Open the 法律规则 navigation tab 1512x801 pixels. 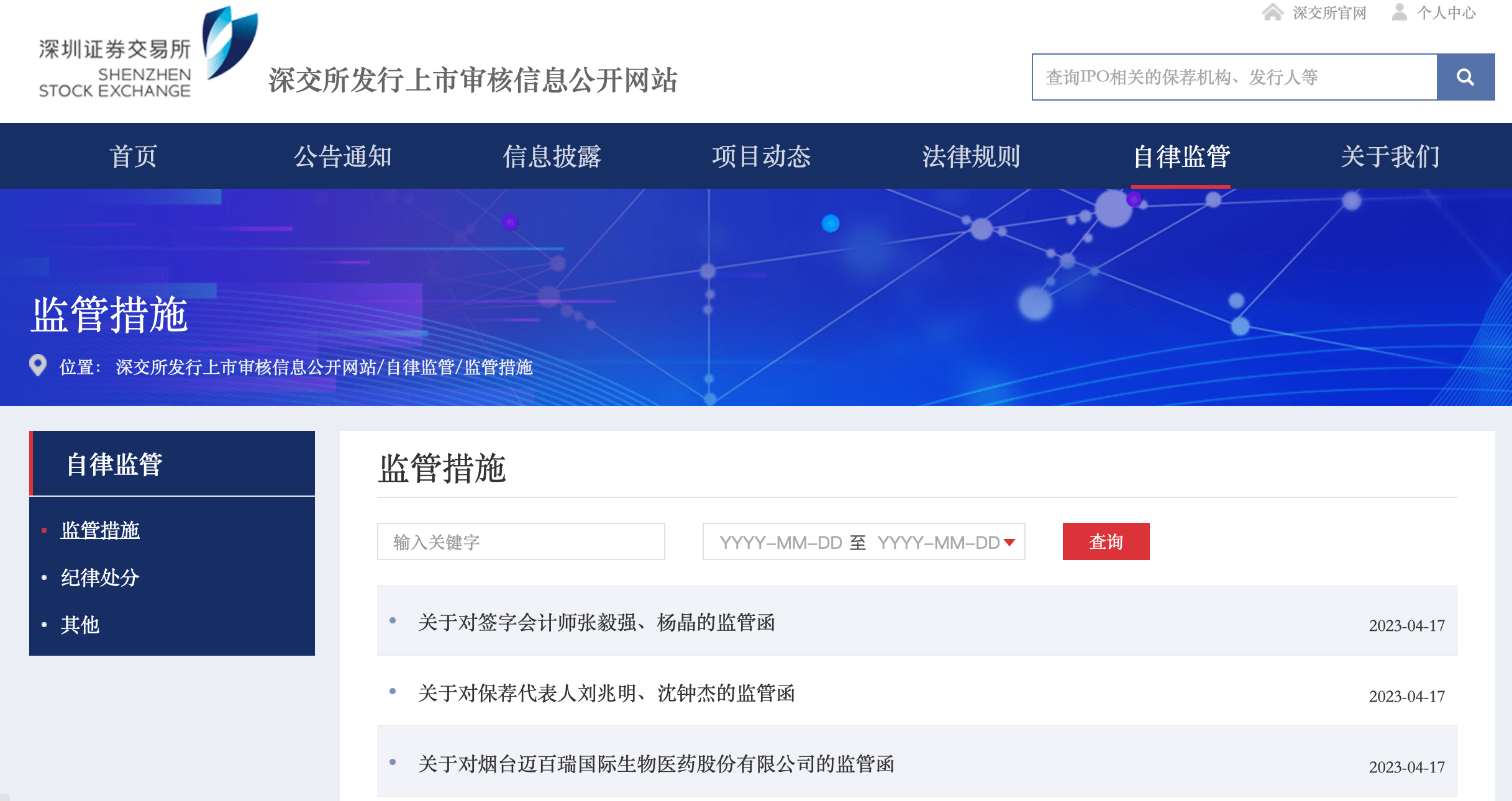point(971,156)
